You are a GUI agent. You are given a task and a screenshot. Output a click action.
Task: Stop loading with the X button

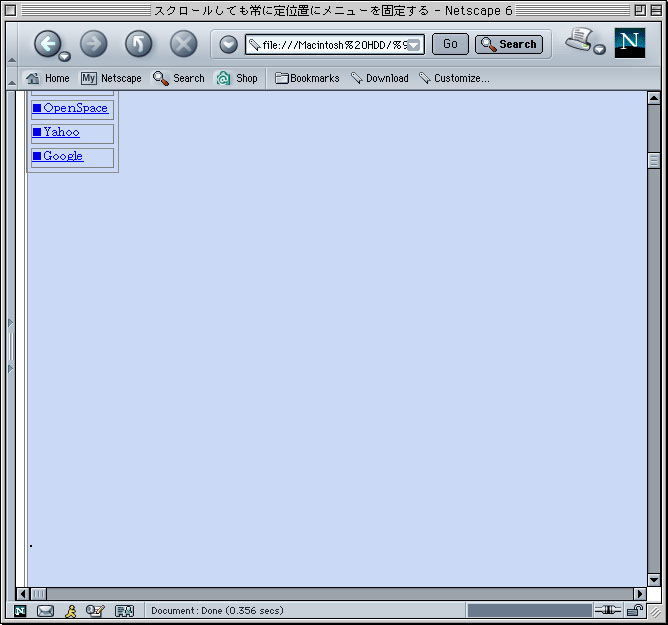click(184, 43)
